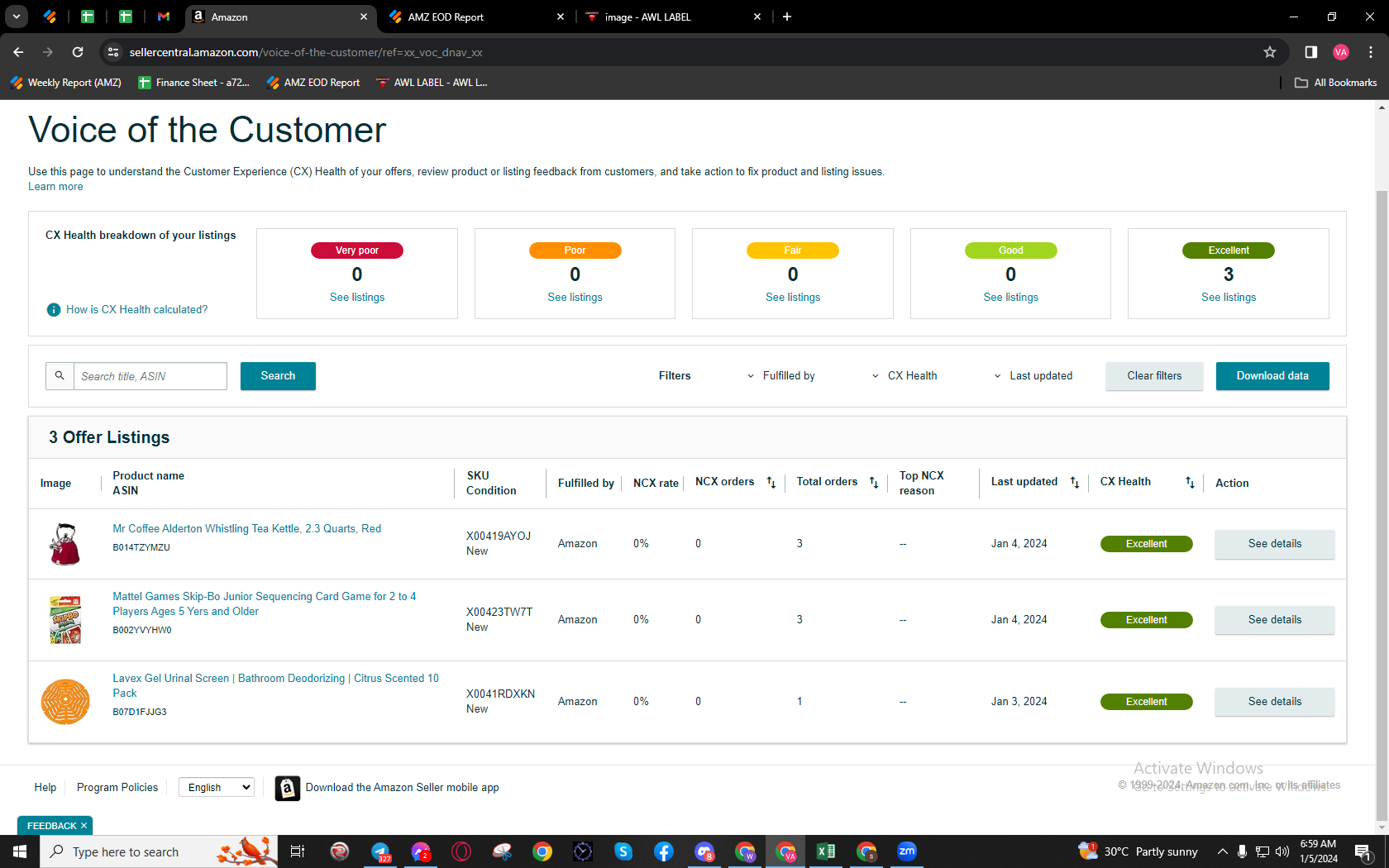
Task: Open Zoom from the taskbar
Action: tap(907, 851)
